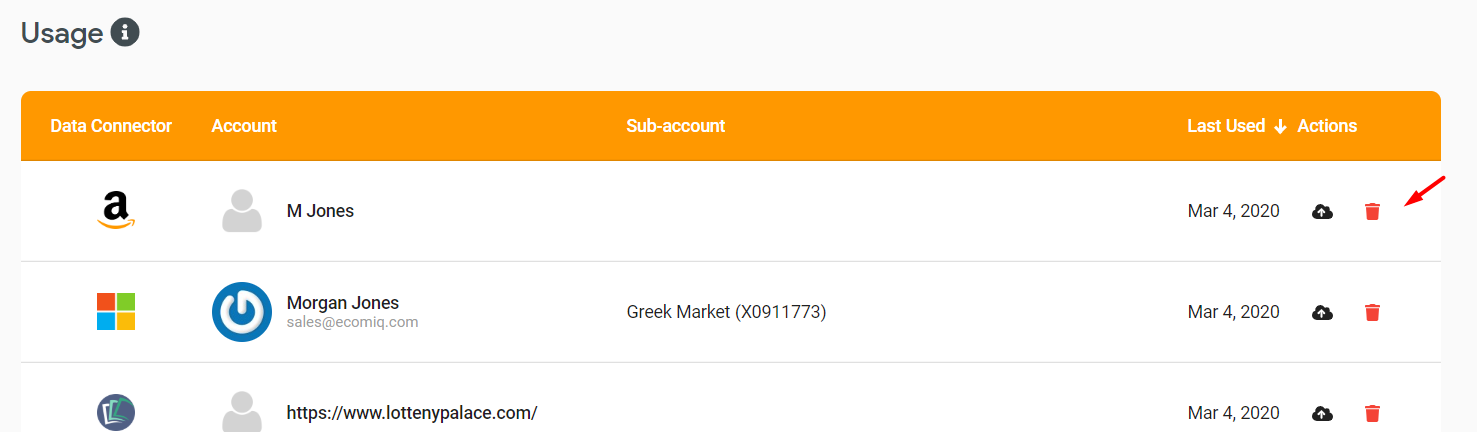
Task: Select Greek Market (X0911773) sub-account
Action: tap(726, 312)
